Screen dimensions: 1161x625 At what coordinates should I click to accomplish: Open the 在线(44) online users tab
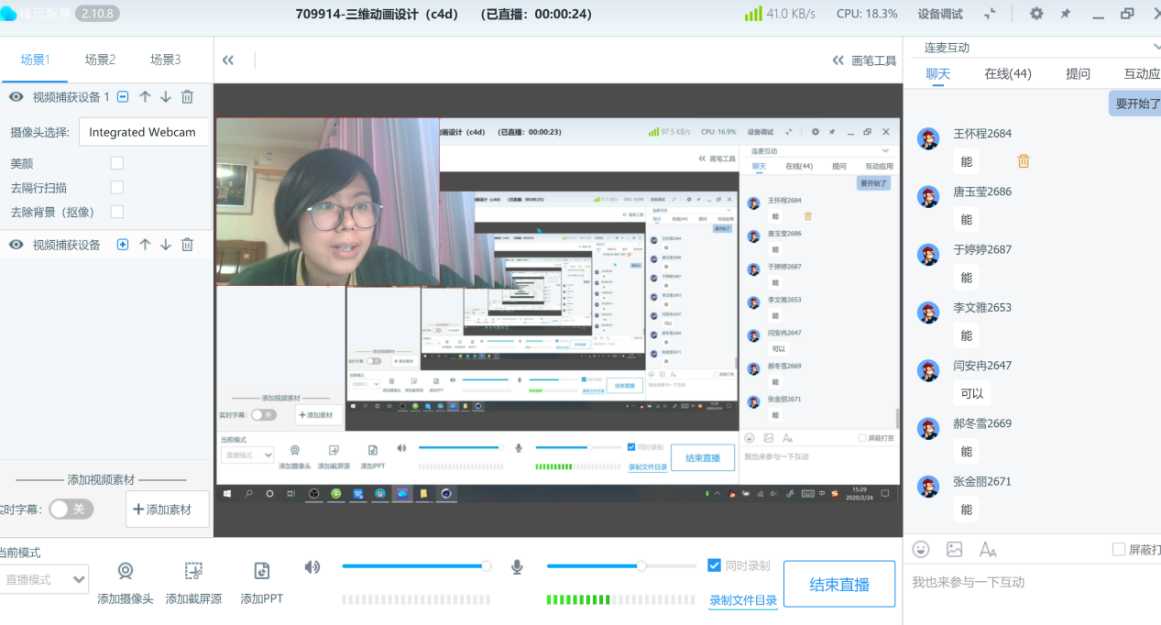[x=1007, y=74]
